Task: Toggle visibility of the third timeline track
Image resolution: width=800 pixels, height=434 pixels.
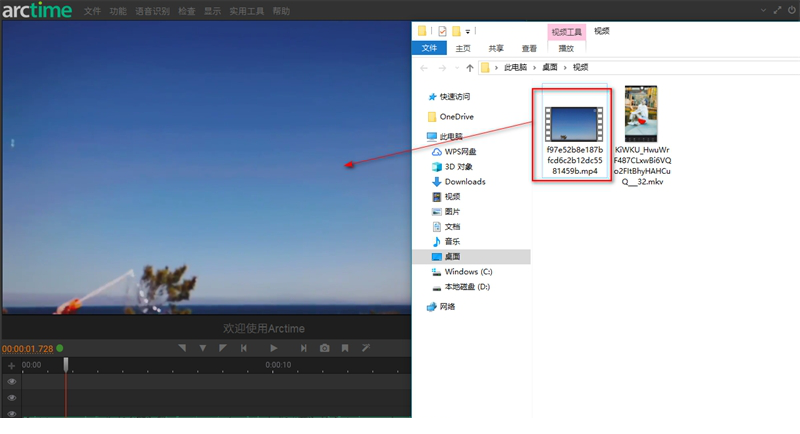Action: pos(12,413)
